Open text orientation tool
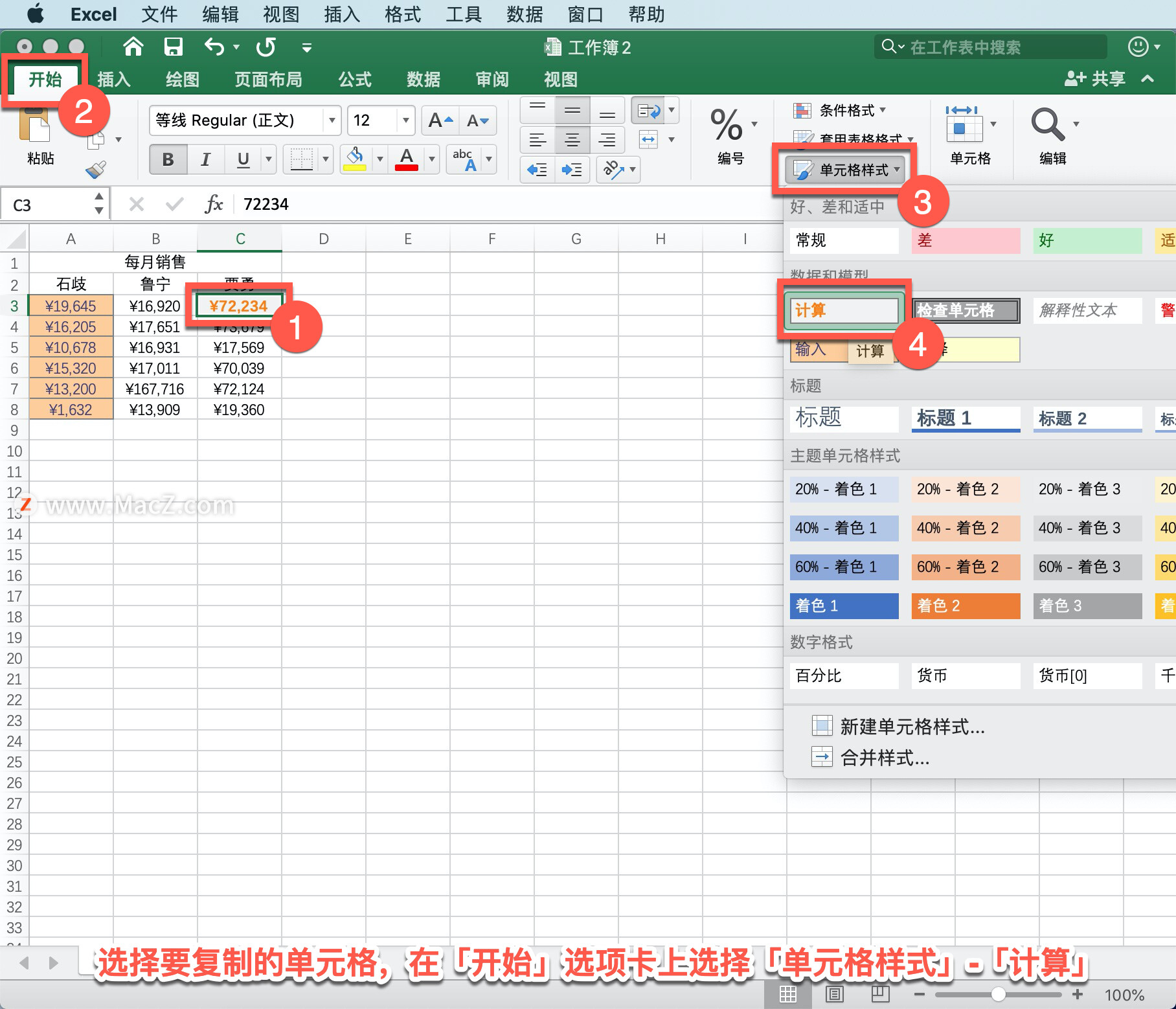The image size is (1176, 1009). (x=613, y=170)
